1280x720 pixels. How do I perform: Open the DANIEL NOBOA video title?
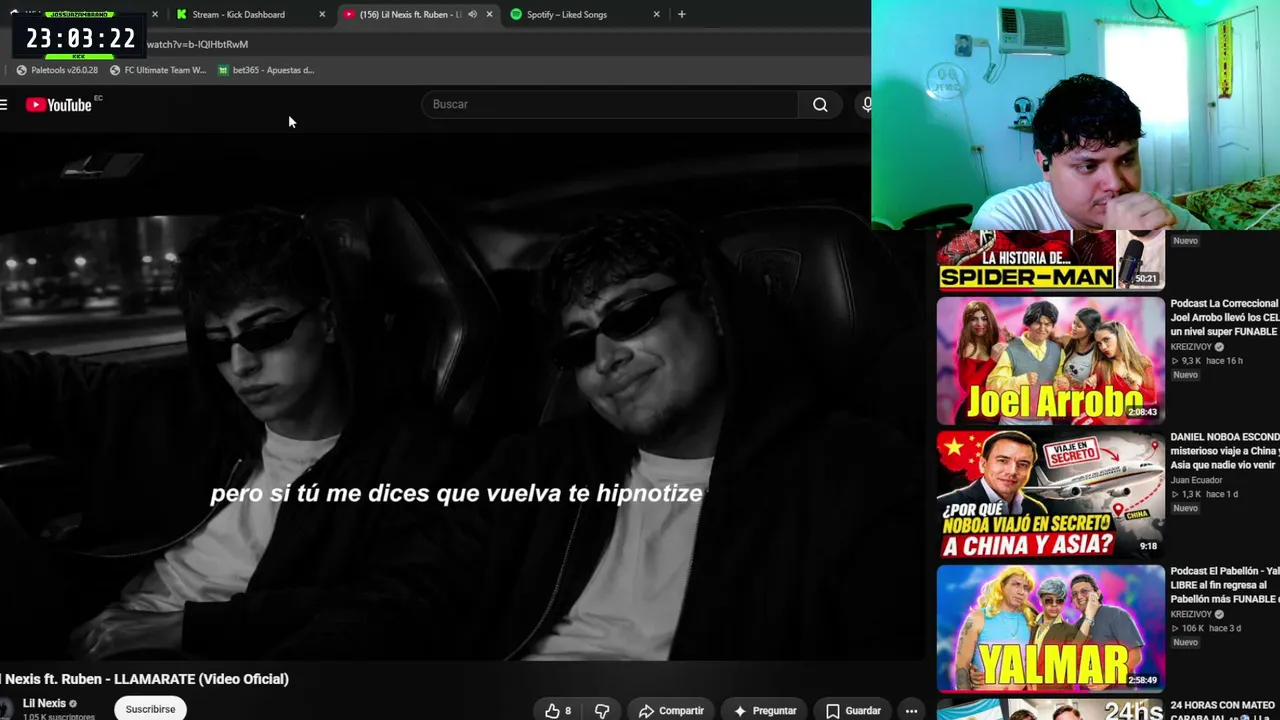[1225, 451]
